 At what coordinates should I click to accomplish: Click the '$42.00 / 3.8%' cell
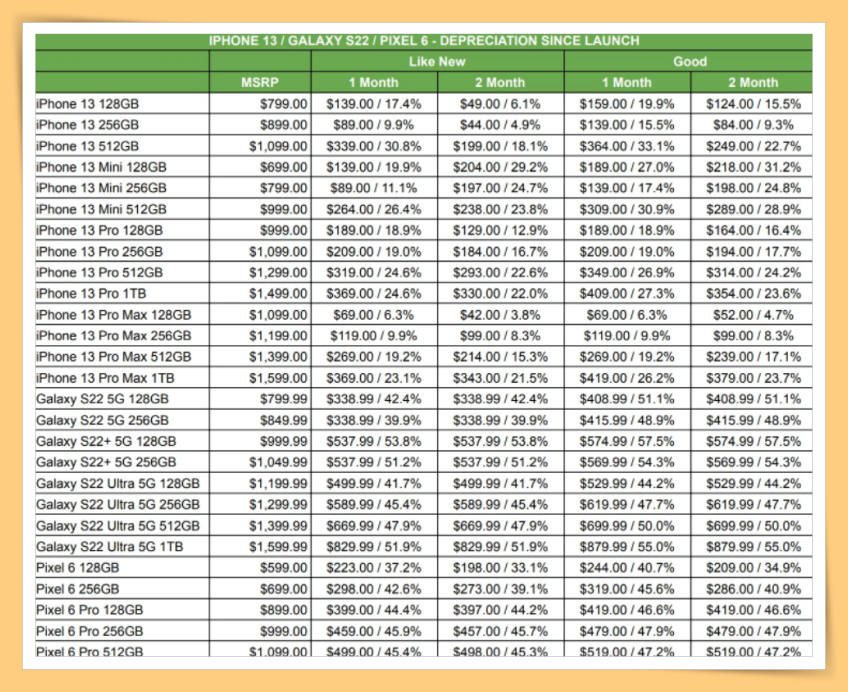(x=500, y=315)
